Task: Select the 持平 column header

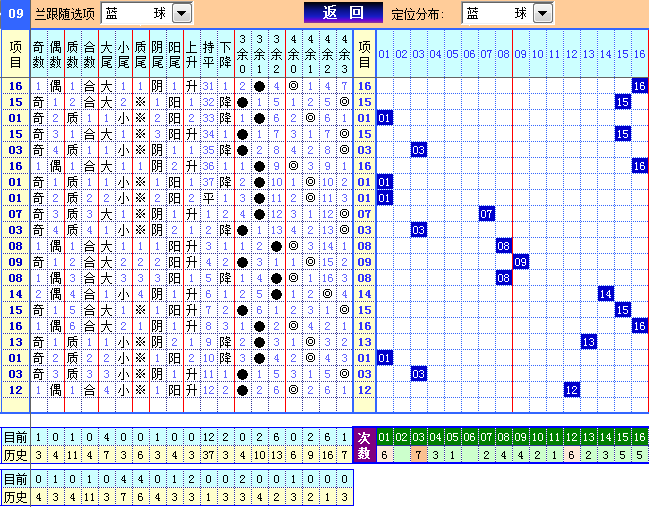Action: click(208, 54)
